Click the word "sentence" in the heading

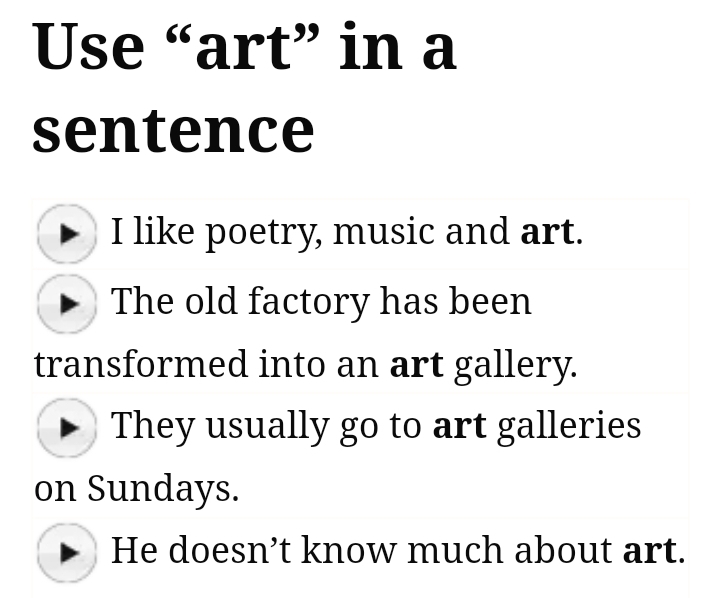point(173,130)
